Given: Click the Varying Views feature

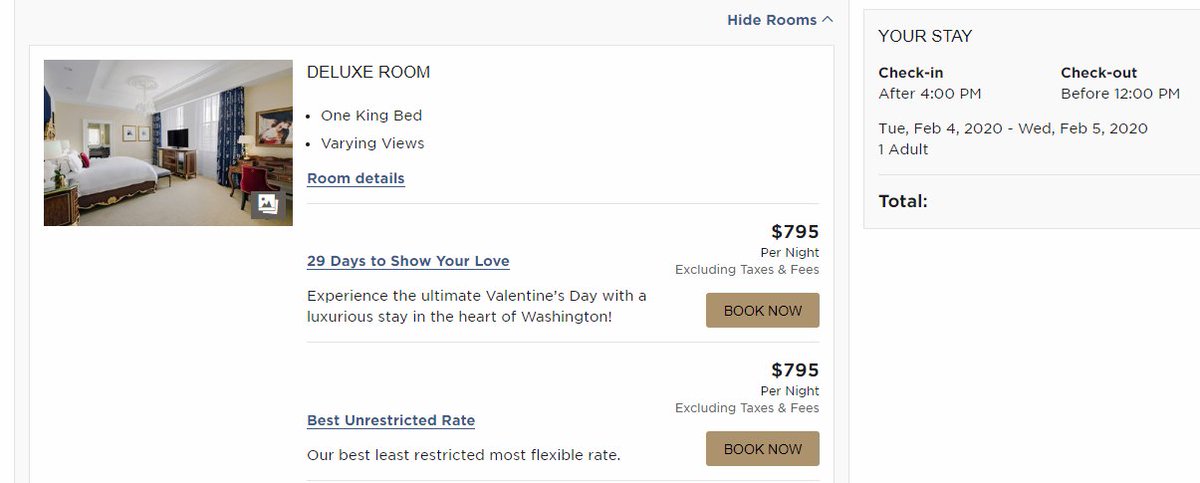Looking at the screenshot, I should pyautogui.click(x=372, y=143).
